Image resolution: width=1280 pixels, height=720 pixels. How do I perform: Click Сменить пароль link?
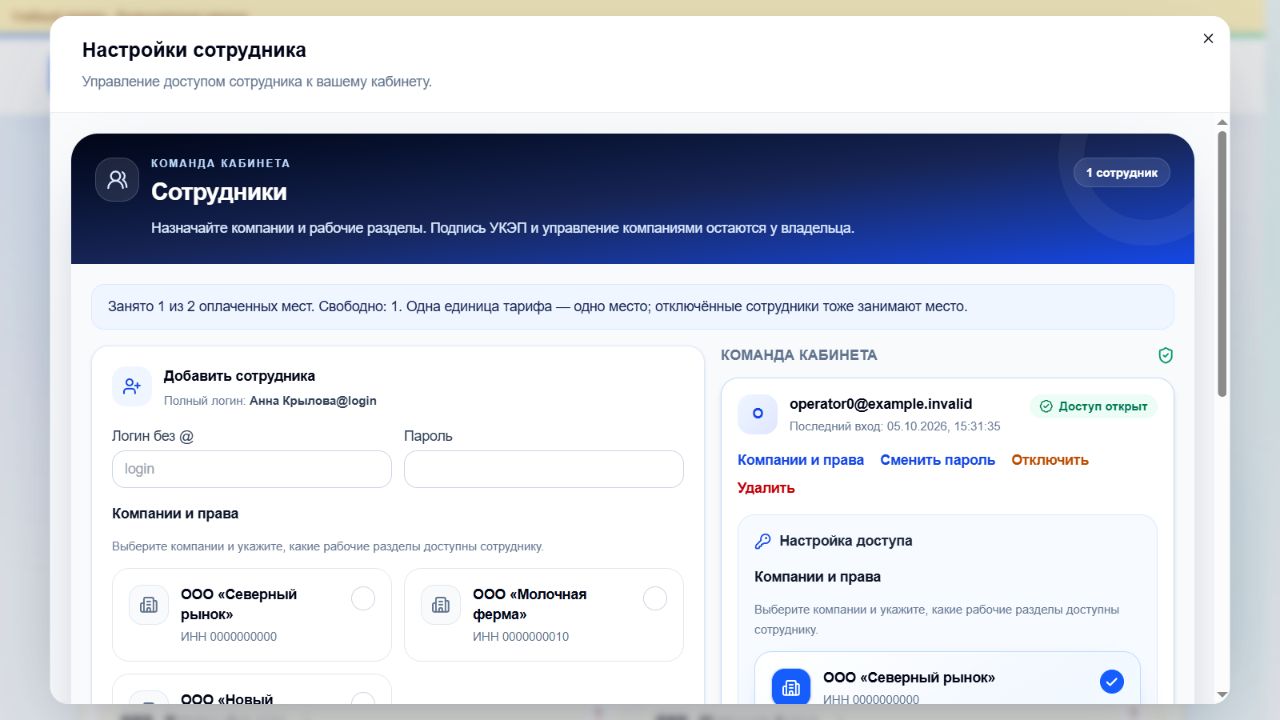(x=938, y=460)
